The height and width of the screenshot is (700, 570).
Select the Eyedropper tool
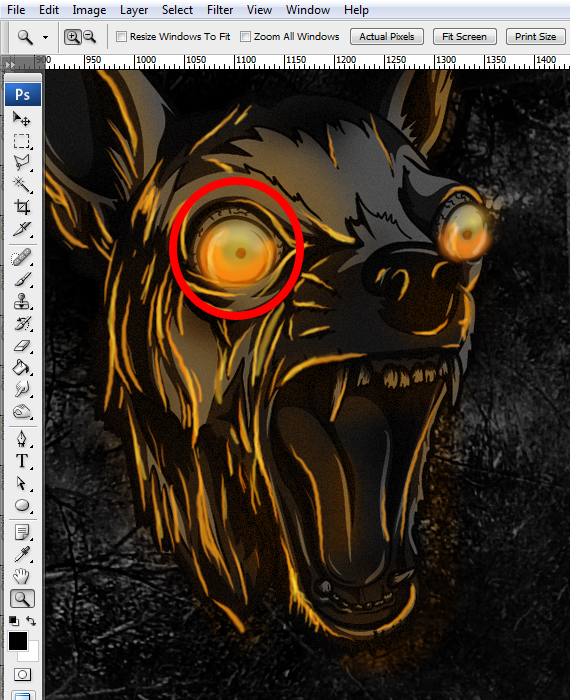click(x=21, y=554)
